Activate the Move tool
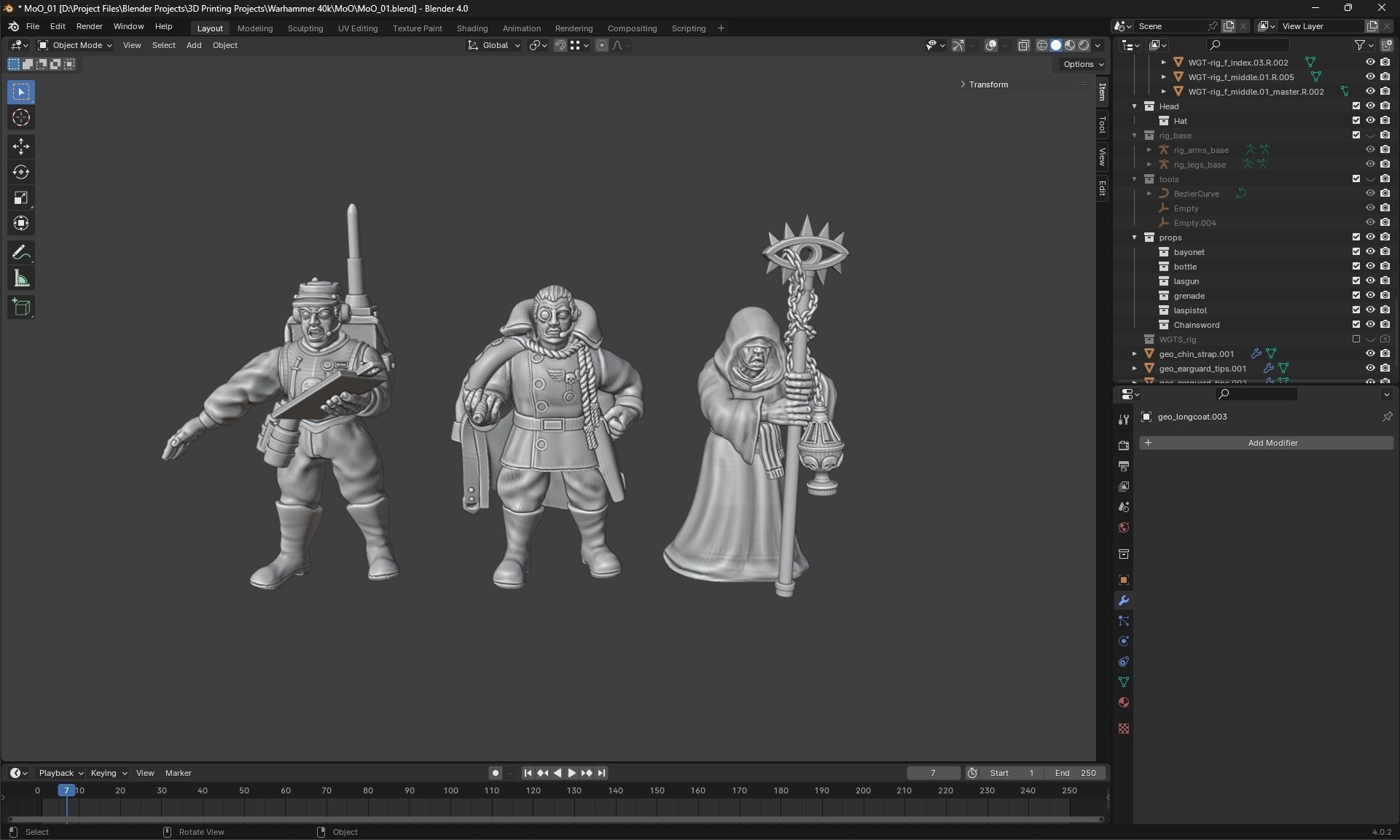1400x840 pixels. click(20, 146)
